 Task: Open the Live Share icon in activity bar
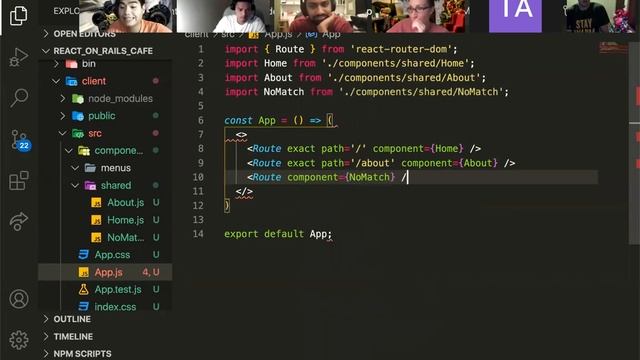pyautogui.click(x=18, y=221)
